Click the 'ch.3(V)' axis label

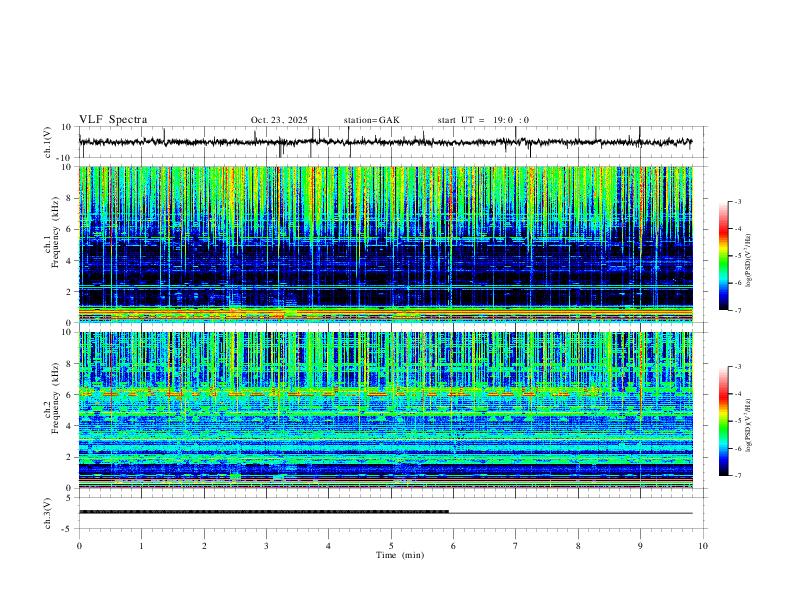click(48, 514)
